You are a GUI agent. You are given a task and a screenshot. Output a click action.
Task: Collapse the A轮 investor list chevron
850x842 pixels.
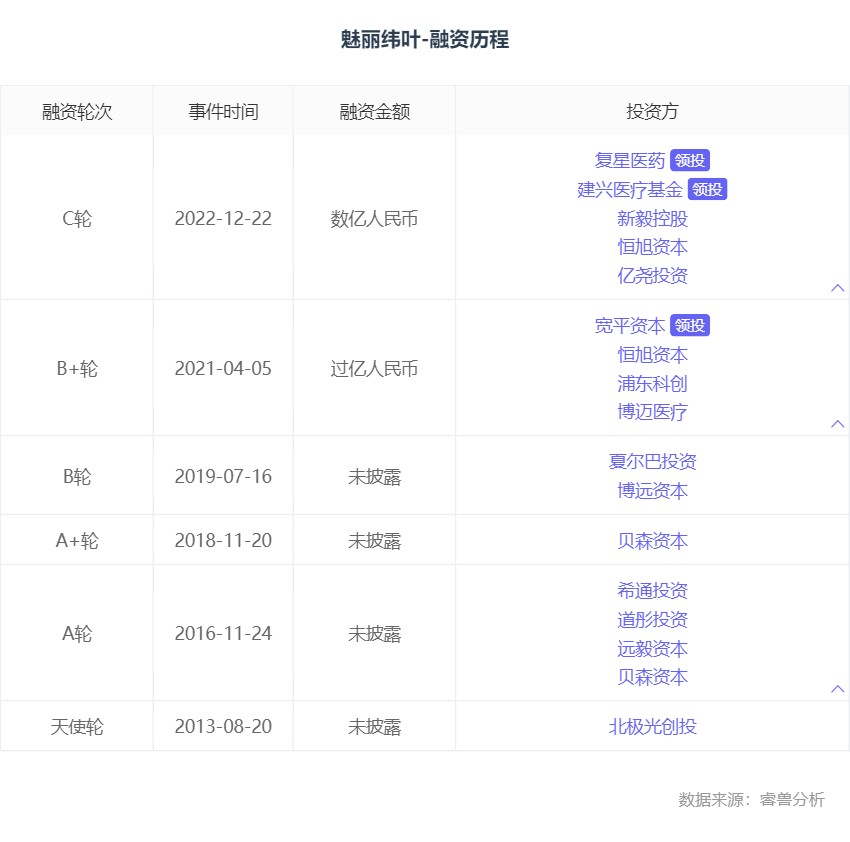click(x=838, y=689)
